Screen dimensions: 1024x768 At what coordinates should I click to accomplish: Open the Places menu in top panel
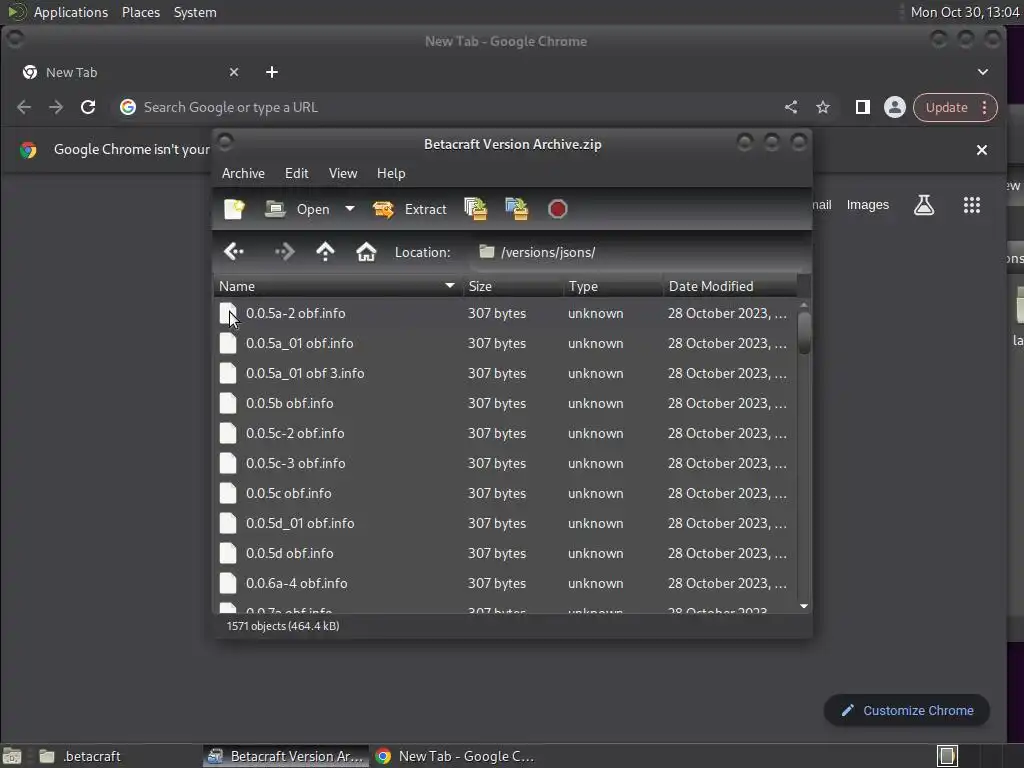141,12
